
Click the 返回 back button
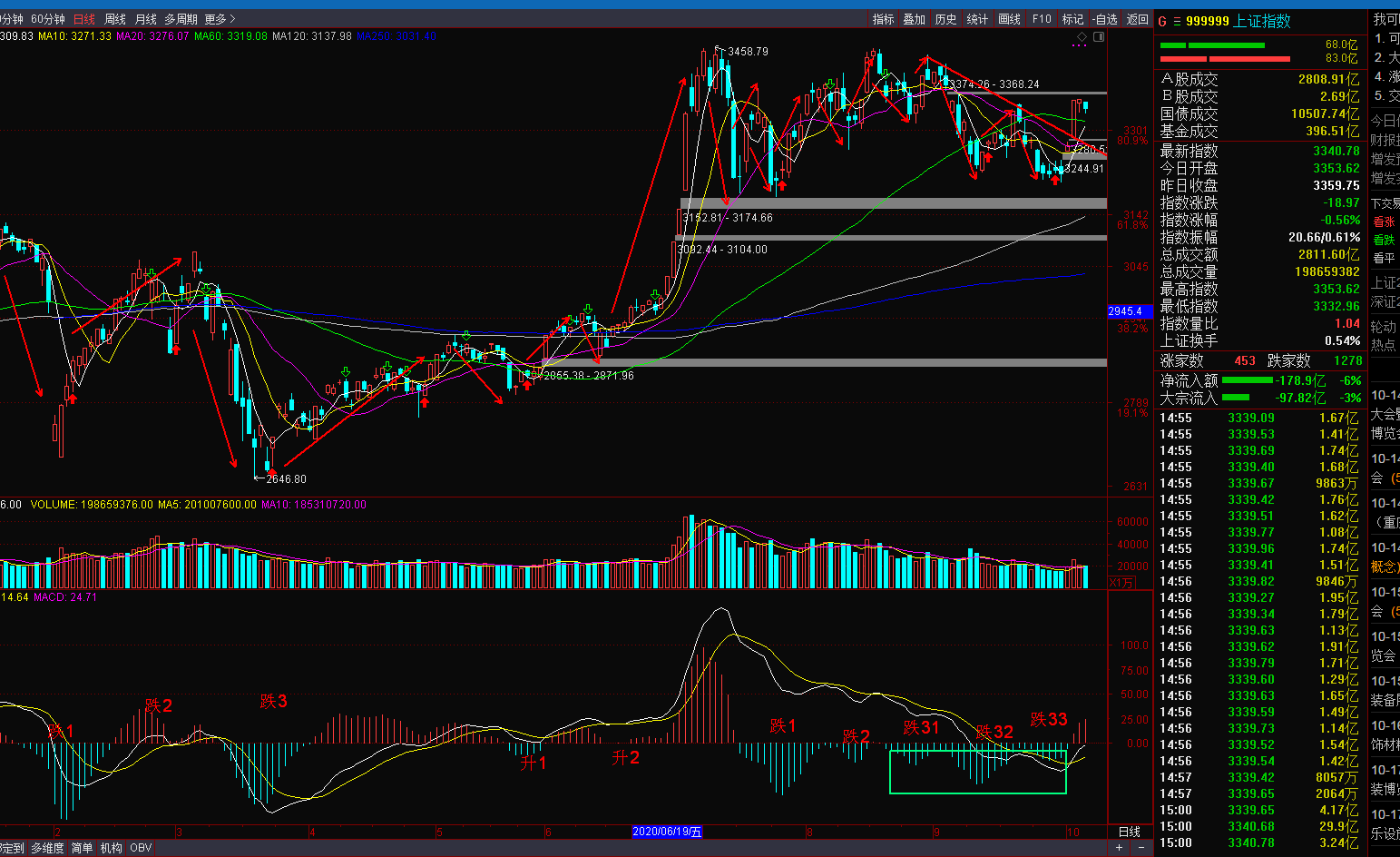(x=1137, y=19)
